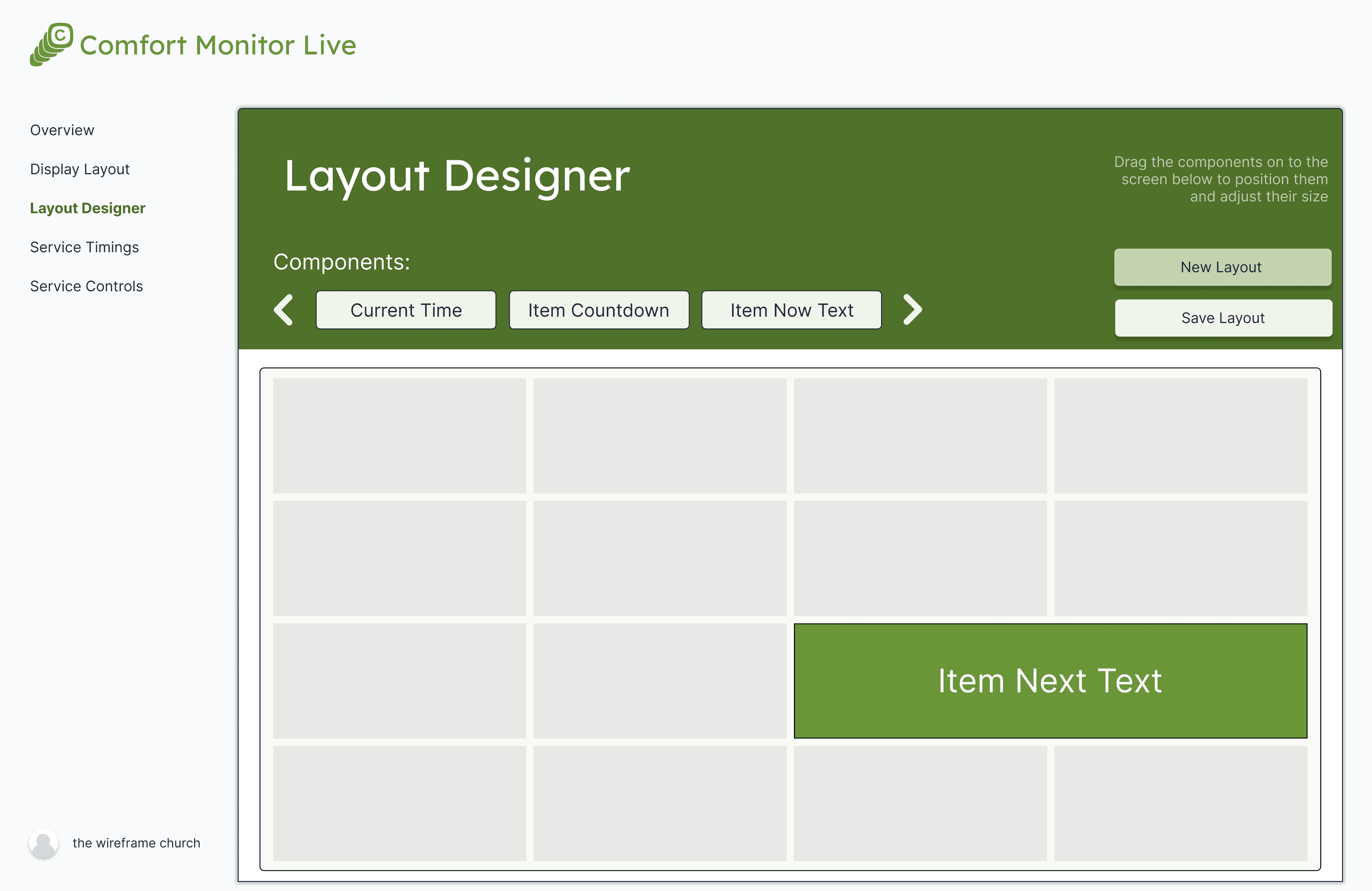The height and width of the screenshot is (891, 1372).
Task: Click the user avatar icon
Action: 43,844
